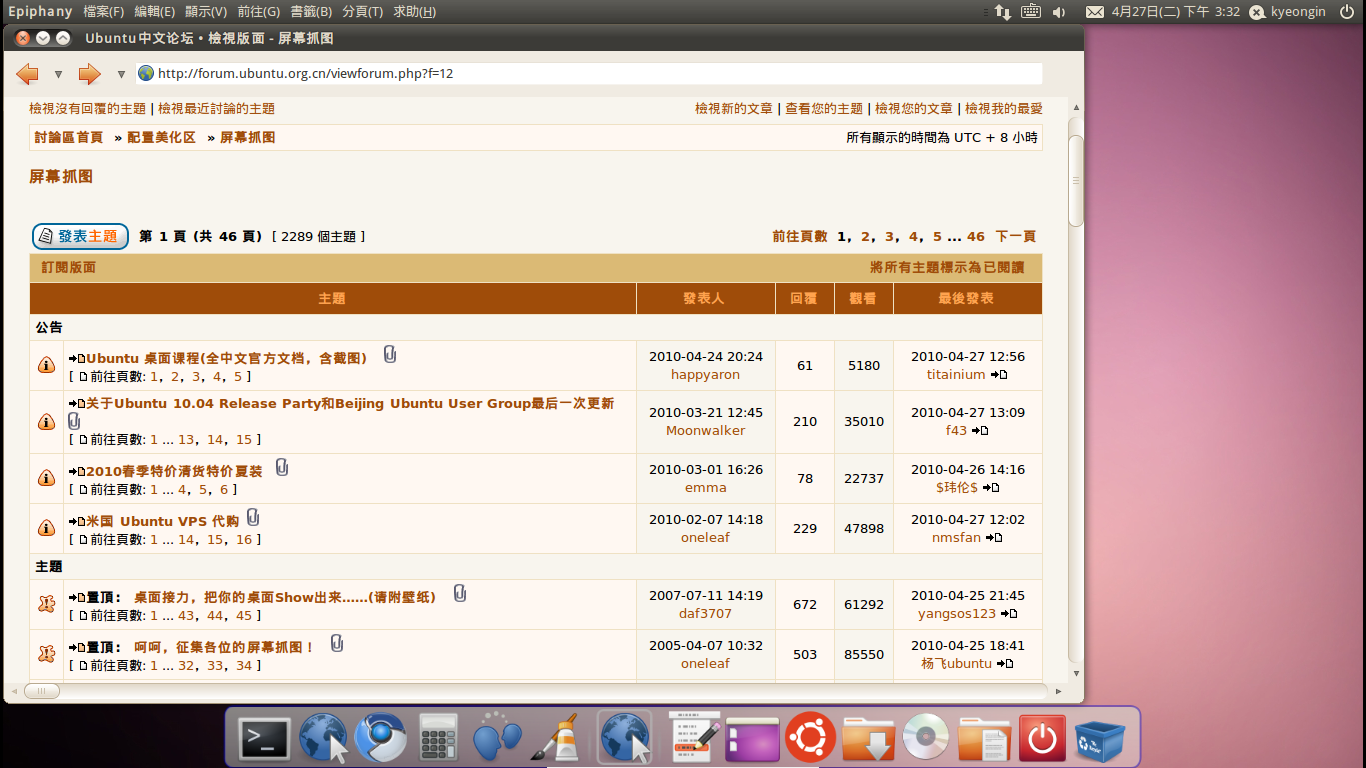Click the paperclip icon beside 米国 Ubuntu VPS 代购
This screenshot has height=768, width=1366.
[x=253, y=517]
